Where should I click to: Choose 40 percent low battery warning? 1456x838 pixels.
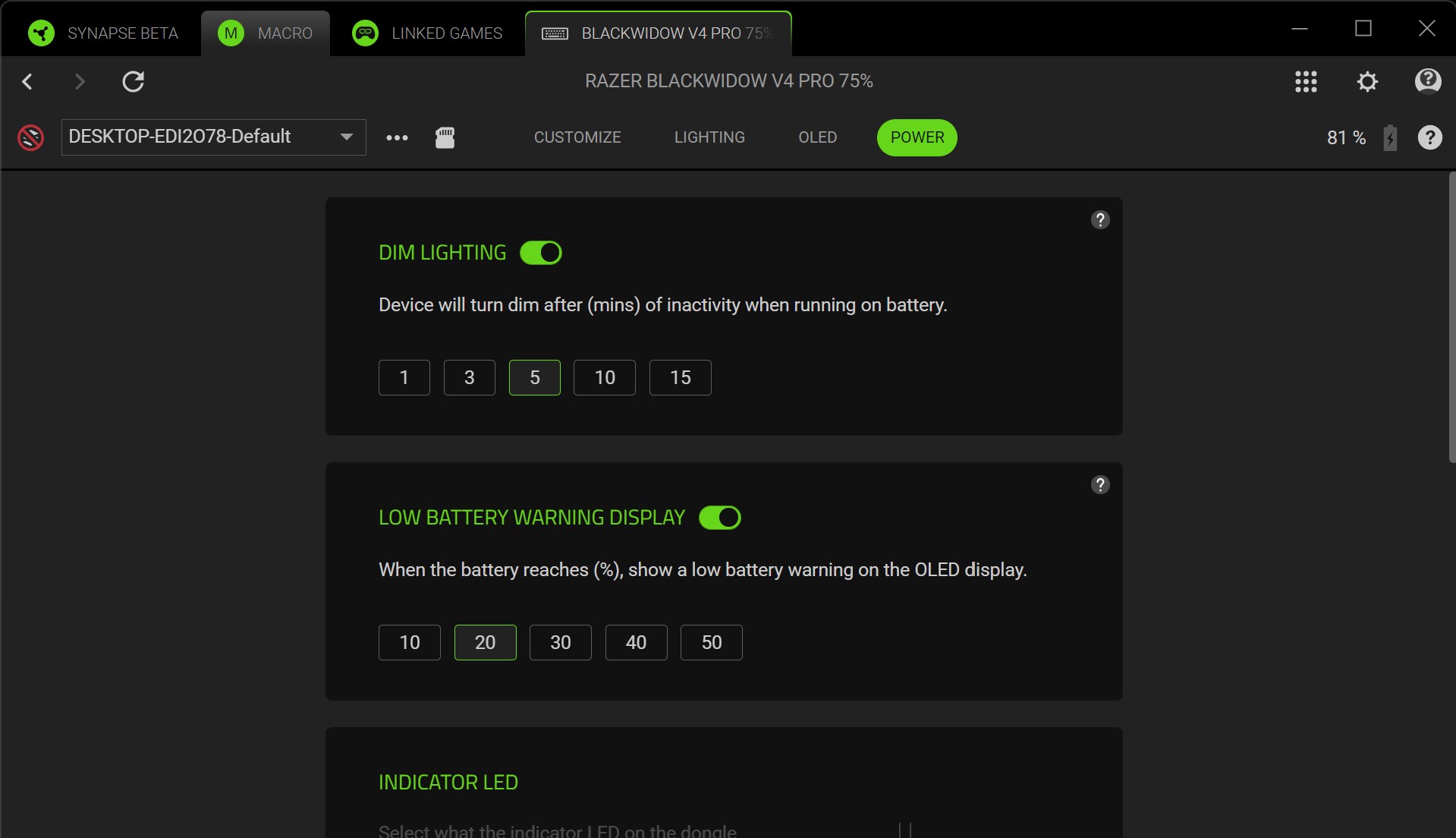[637, 642]
